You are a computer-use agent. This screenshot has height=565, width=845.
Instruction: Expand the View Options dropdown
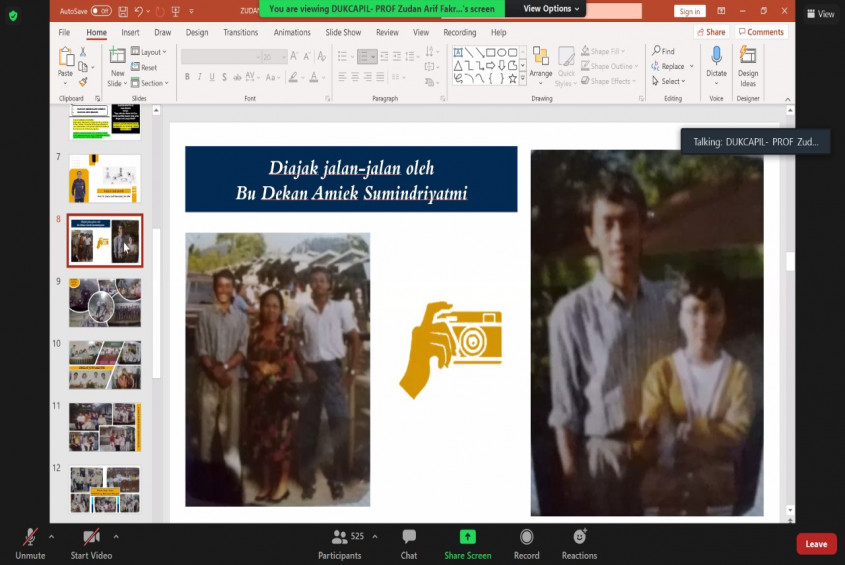coord(552,9)
